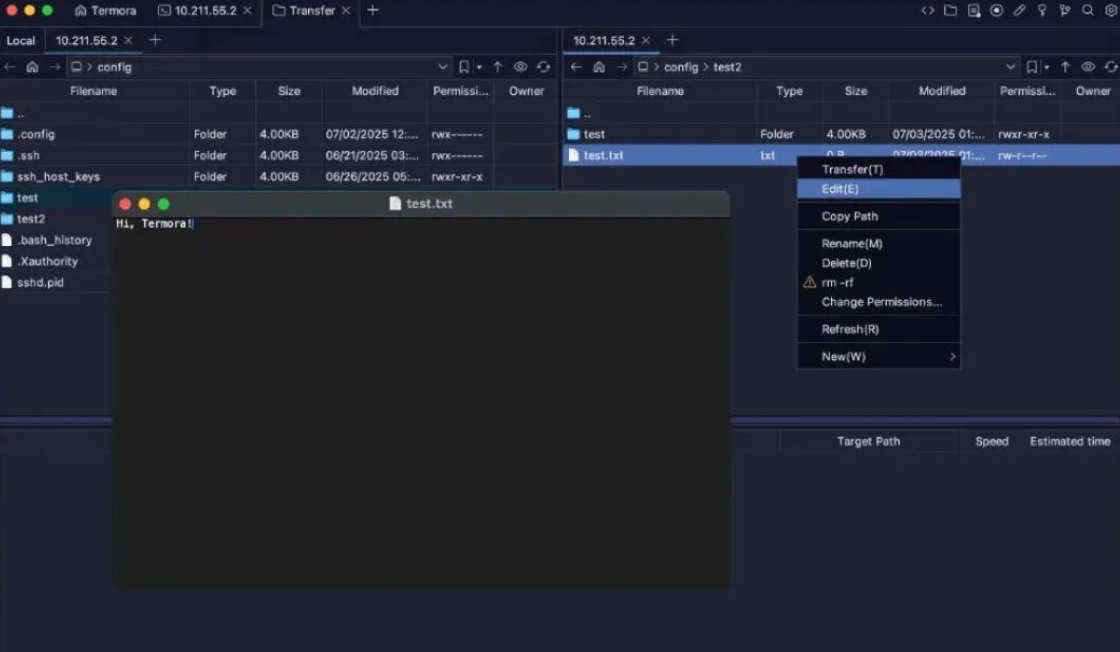The width and height of the screenshot is (1120, 652).
Task: Click the Estimated time column header
Action: [x=1070, y=441]
